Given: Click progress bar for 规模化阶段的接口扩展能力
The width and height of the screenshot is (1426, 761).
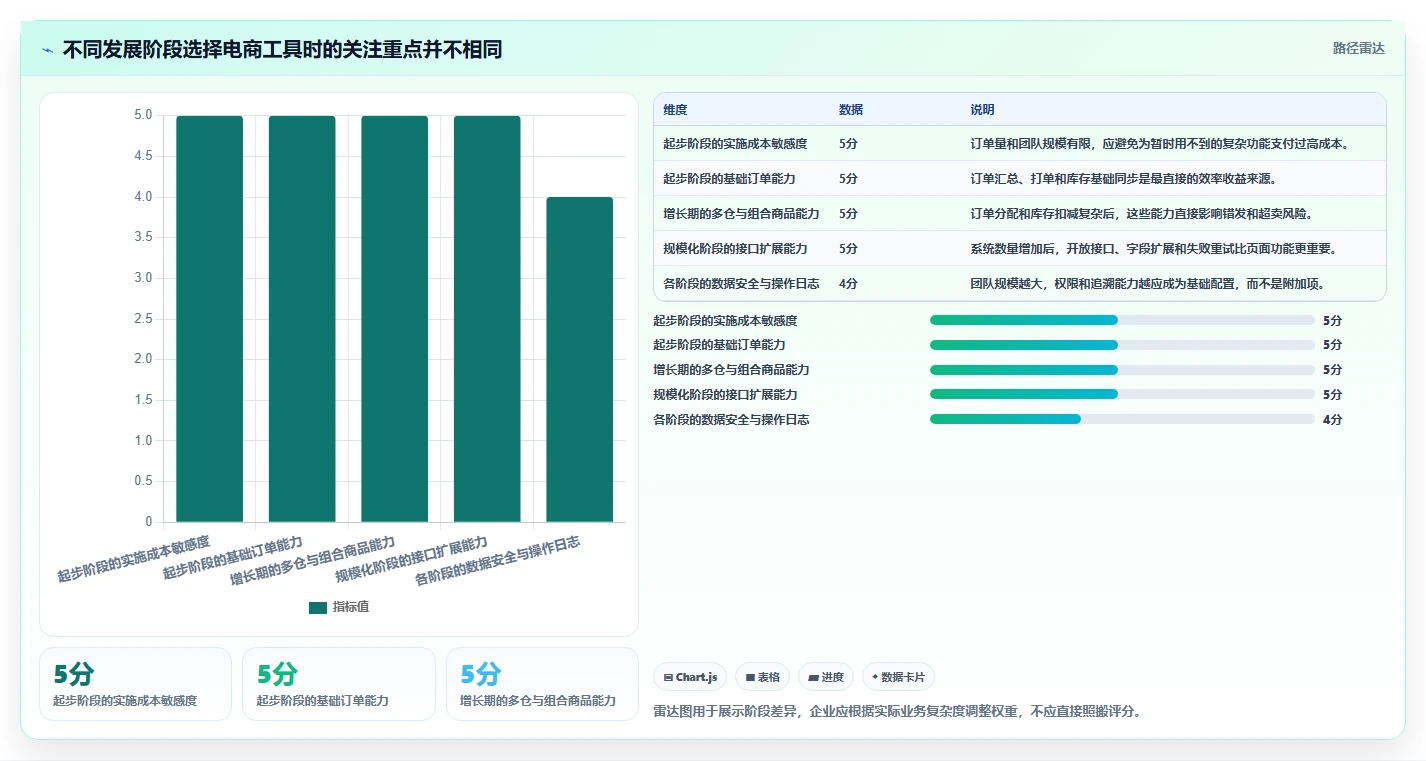Looking at the screenshot, I should pos(1122,395).
